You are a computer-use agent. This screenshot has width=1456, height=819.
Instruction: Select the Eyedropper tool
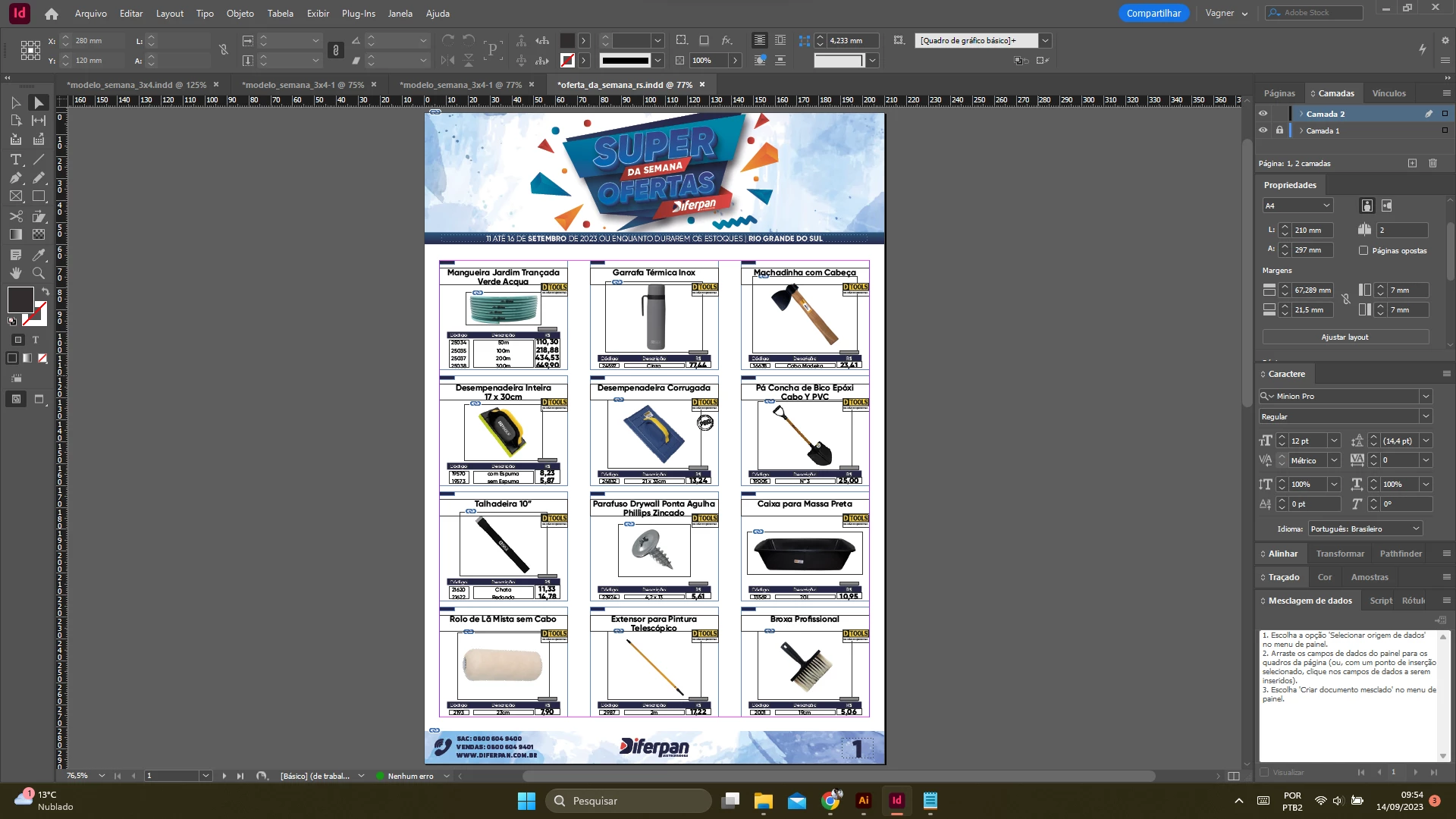pyautogui.click(x=39, y=255)
